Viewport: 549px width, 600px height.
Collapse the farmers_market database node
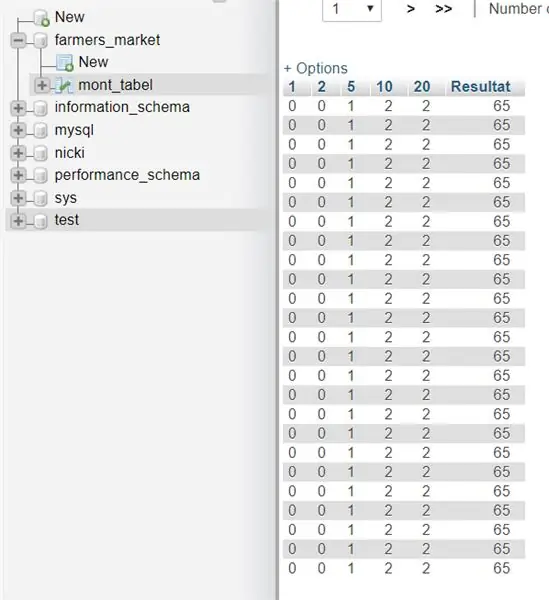[x=18, y=40]
